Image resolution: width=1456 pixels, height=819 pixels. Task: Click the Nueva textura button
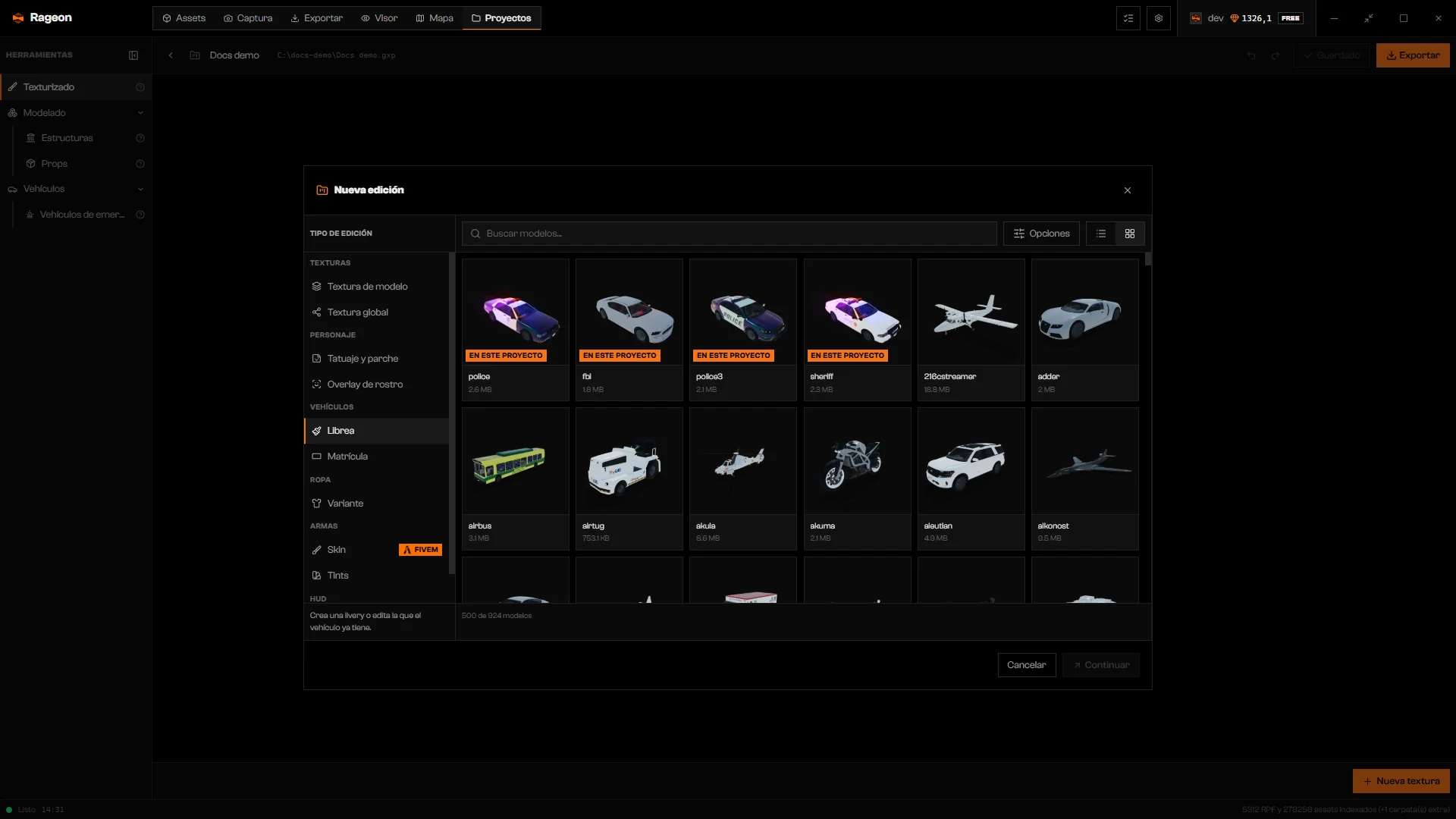[1401, 781]
